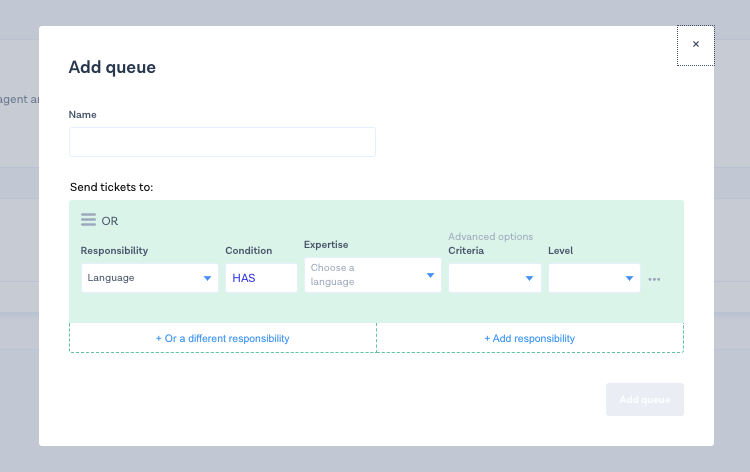Click the Level dropdown caret icon
This screenshot has width=750, height=472.
point(629,278)
